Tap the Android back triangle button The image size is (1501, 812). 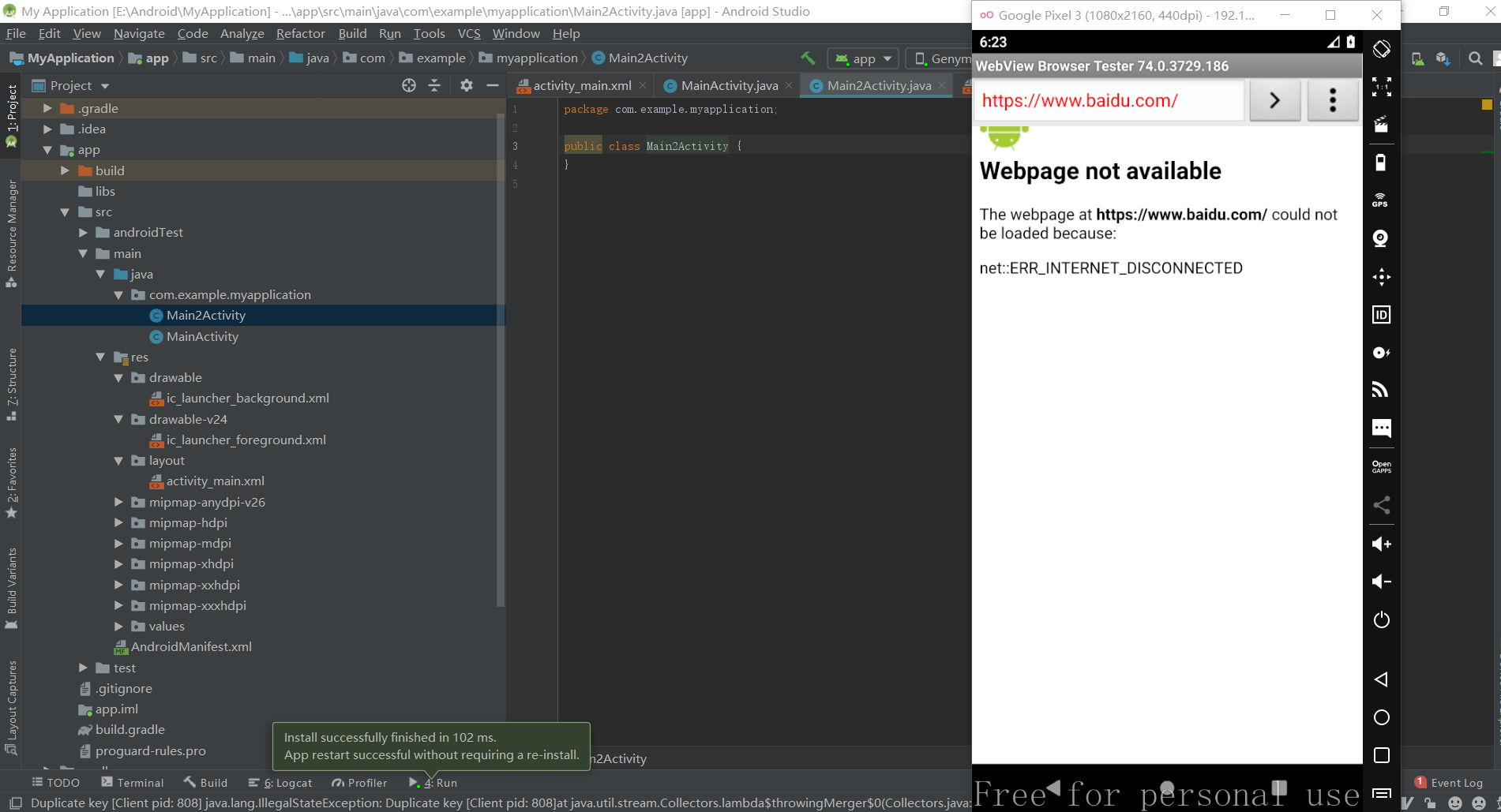(x=1382, y=679)
